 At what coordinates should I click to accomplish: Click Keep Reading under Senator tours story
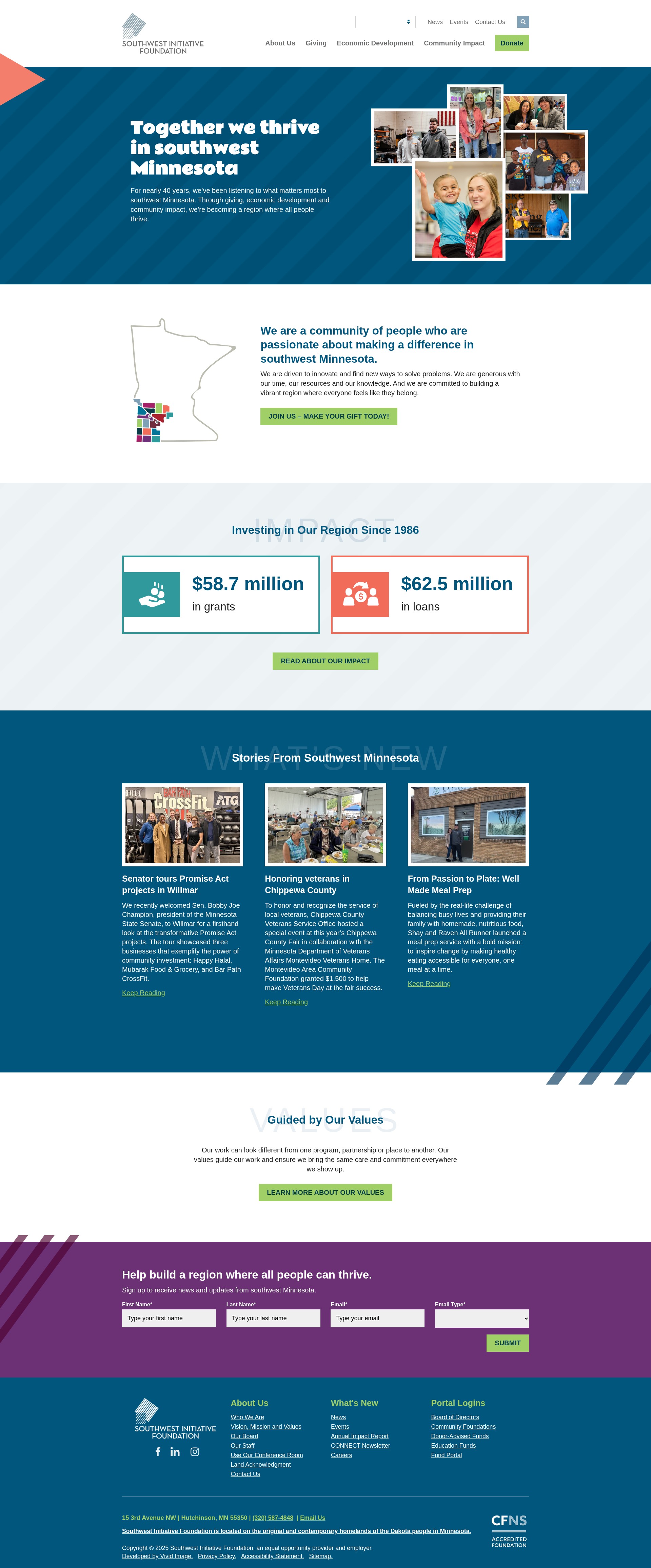143,993
